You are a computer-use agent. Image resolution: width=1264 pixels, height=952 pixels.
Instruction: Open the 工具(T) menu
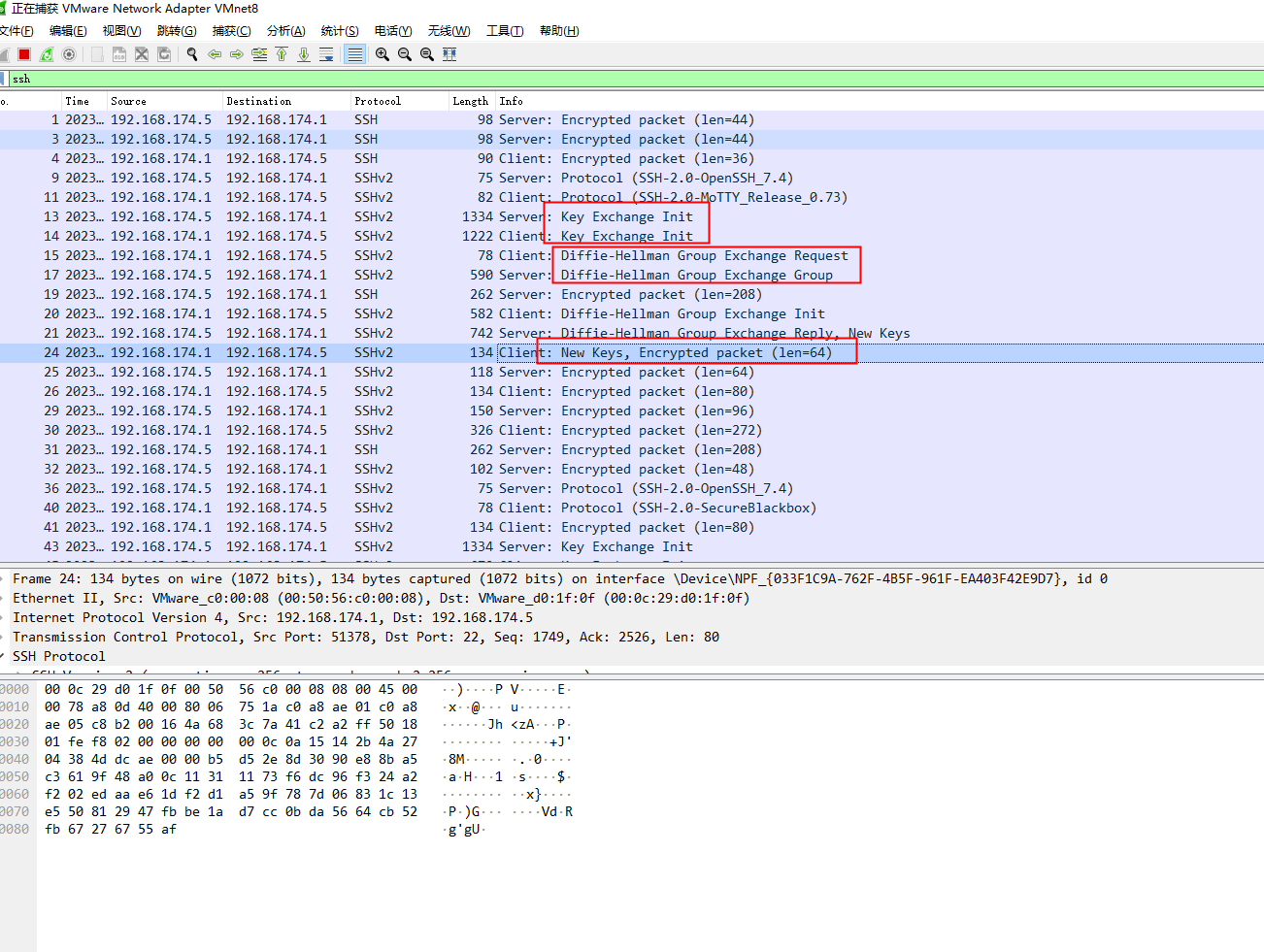click(x=505, y=31)
